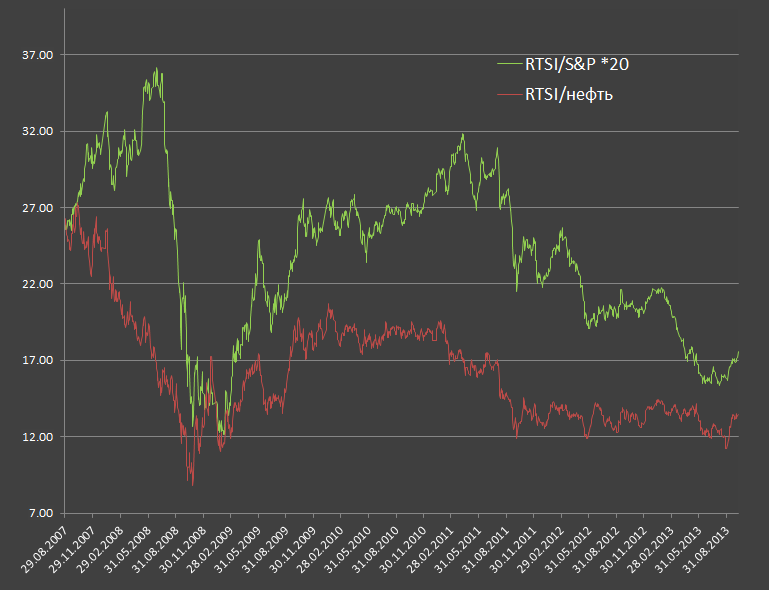Select the 22.00 y-axis value
Screen dimensions: 769x590
pos(36,284)
